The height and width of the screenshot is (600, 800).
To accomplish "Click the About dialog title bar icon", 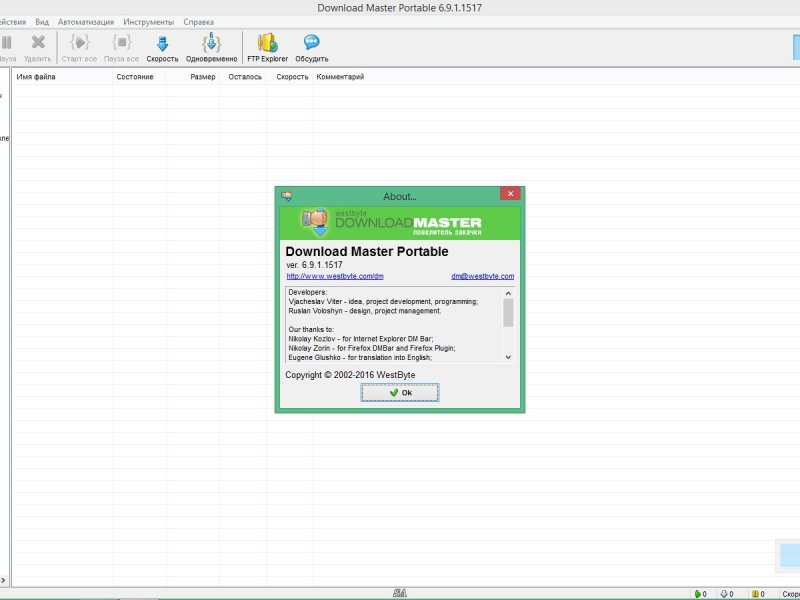I will point(287,196).
